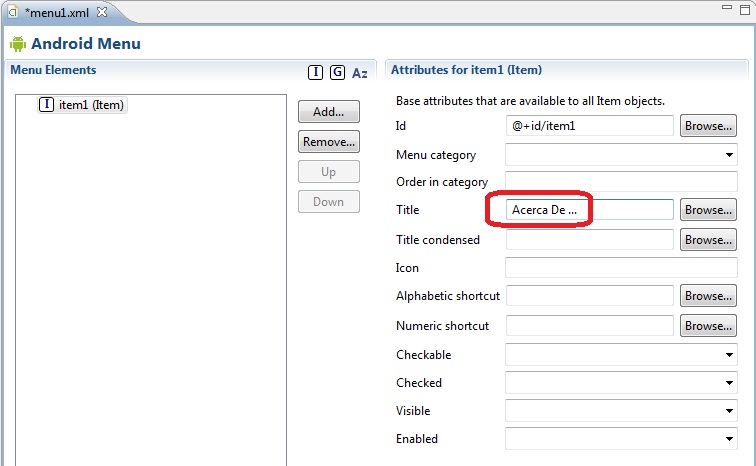This screenshot has height=466, width=756.
Task: Click the Menu Elements section heading
Action: [x=53, y=70]
